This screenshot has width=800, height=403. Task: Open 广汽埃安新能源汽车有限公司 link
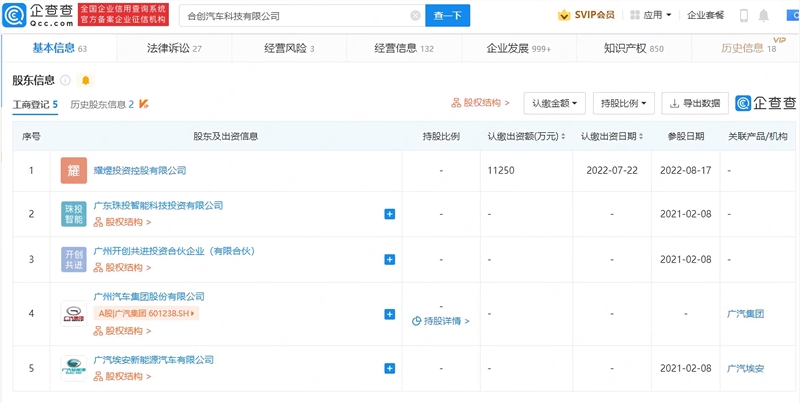154,360
